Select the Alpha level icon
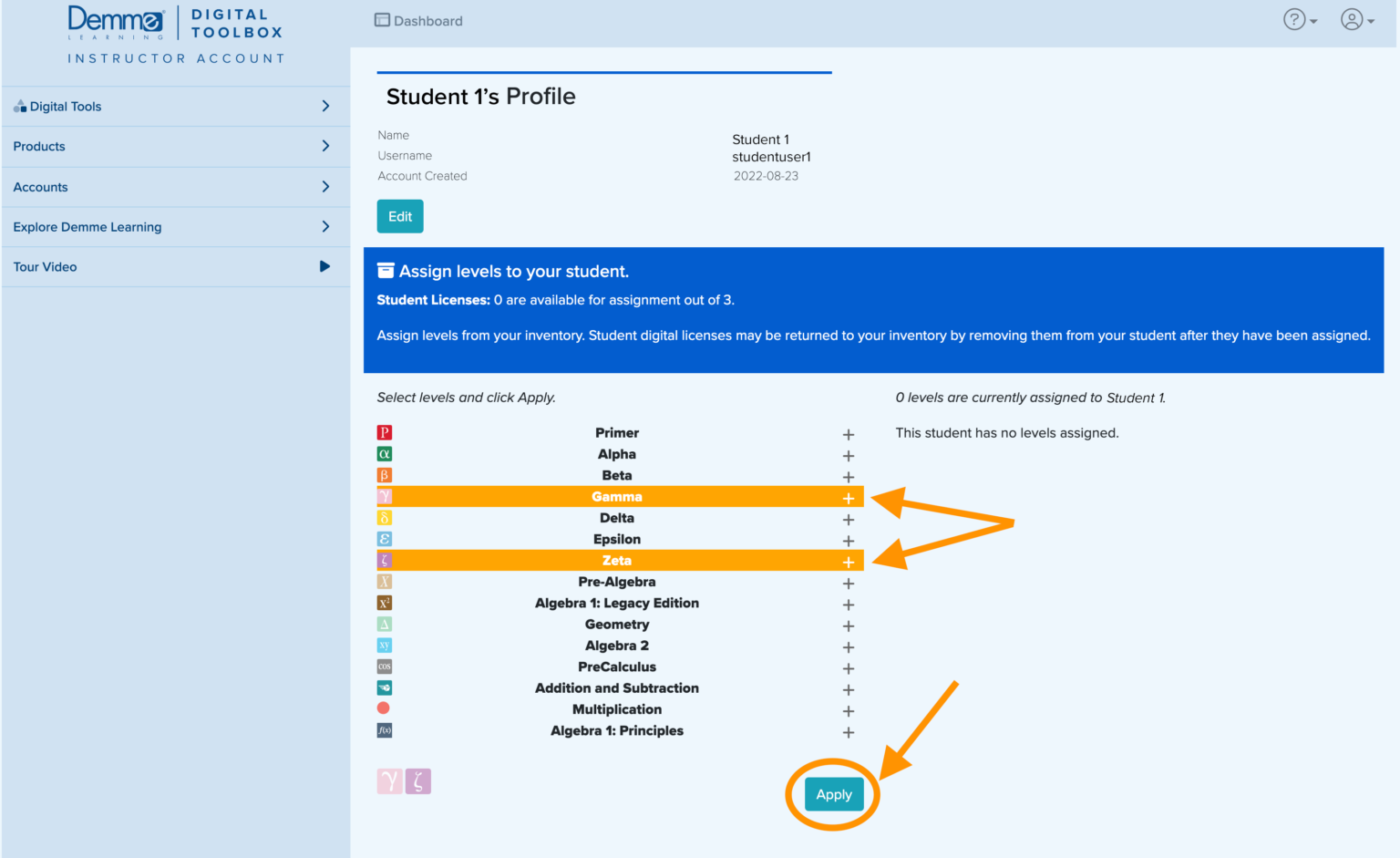 tap(384, 453)
